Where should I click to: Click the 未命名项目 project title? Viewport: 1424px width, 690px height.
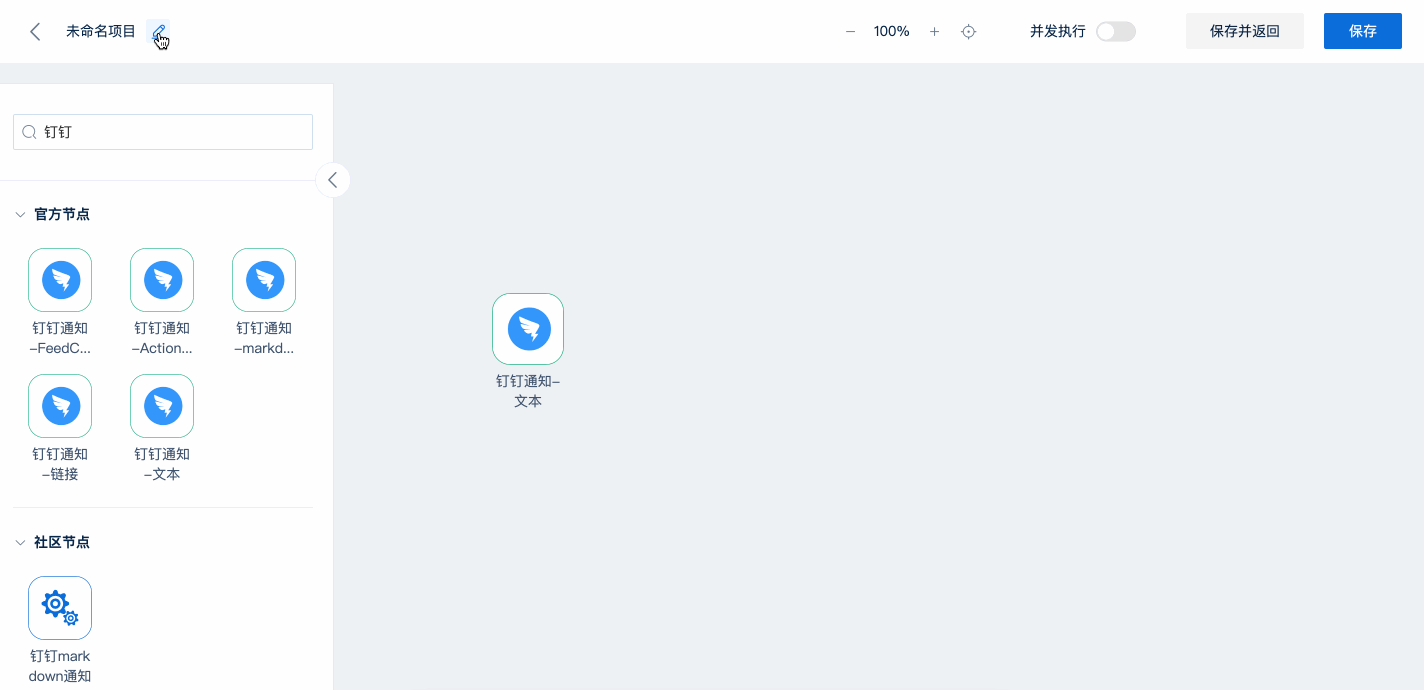point(101,31)
